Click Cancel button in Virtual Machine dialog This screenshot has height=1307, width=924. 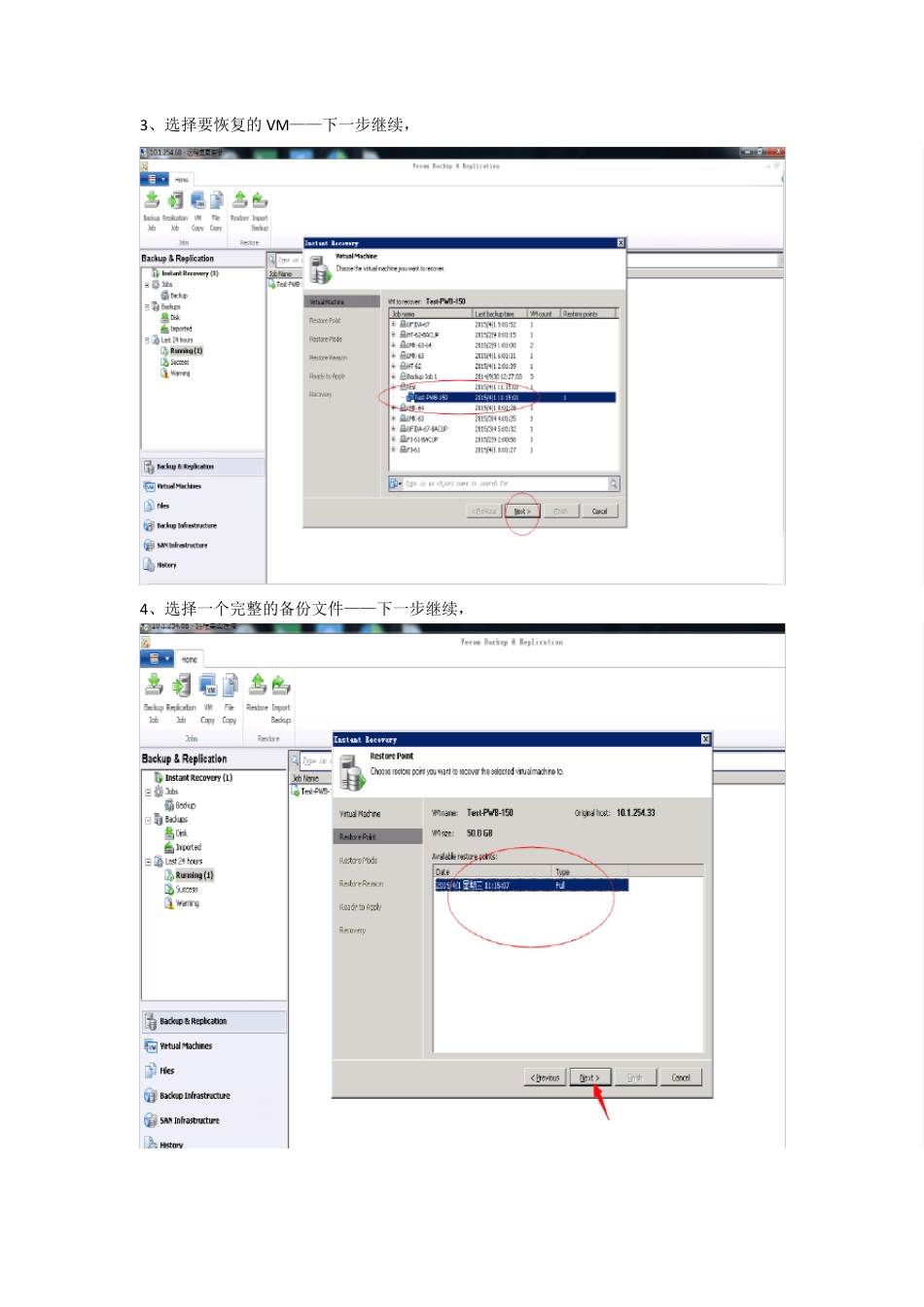pyautogui.click(x=600, y=511)
